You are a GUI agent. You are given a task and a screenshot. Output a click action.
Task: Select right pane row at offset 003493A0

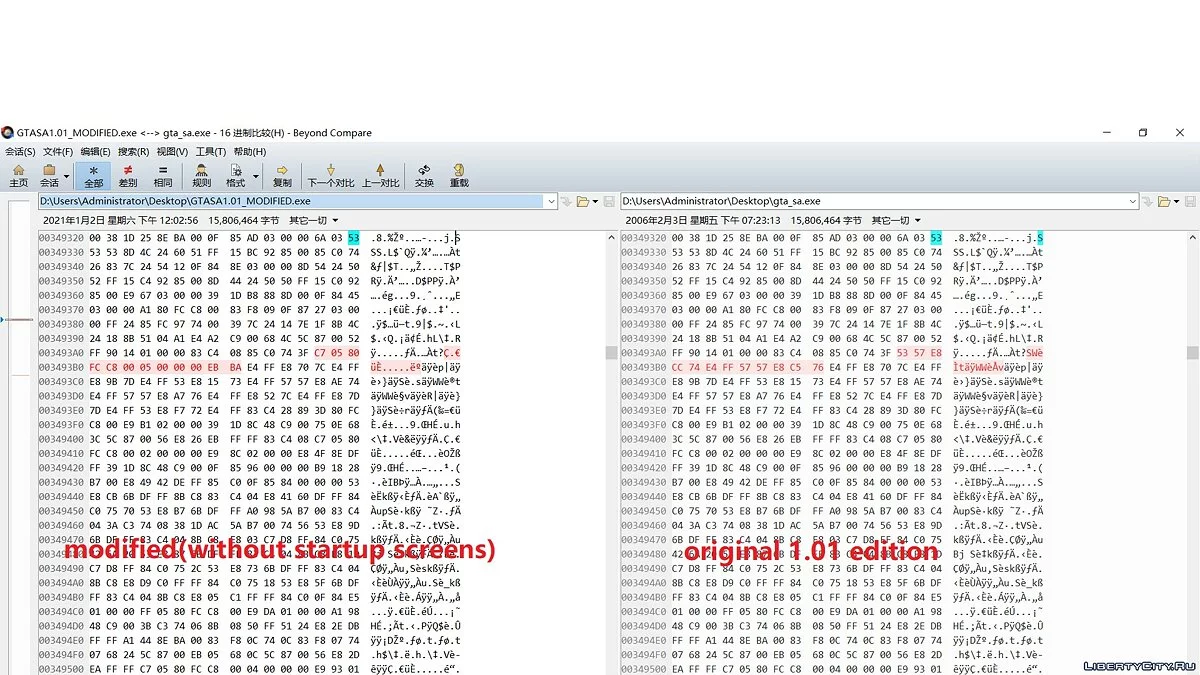click(832, 352)
